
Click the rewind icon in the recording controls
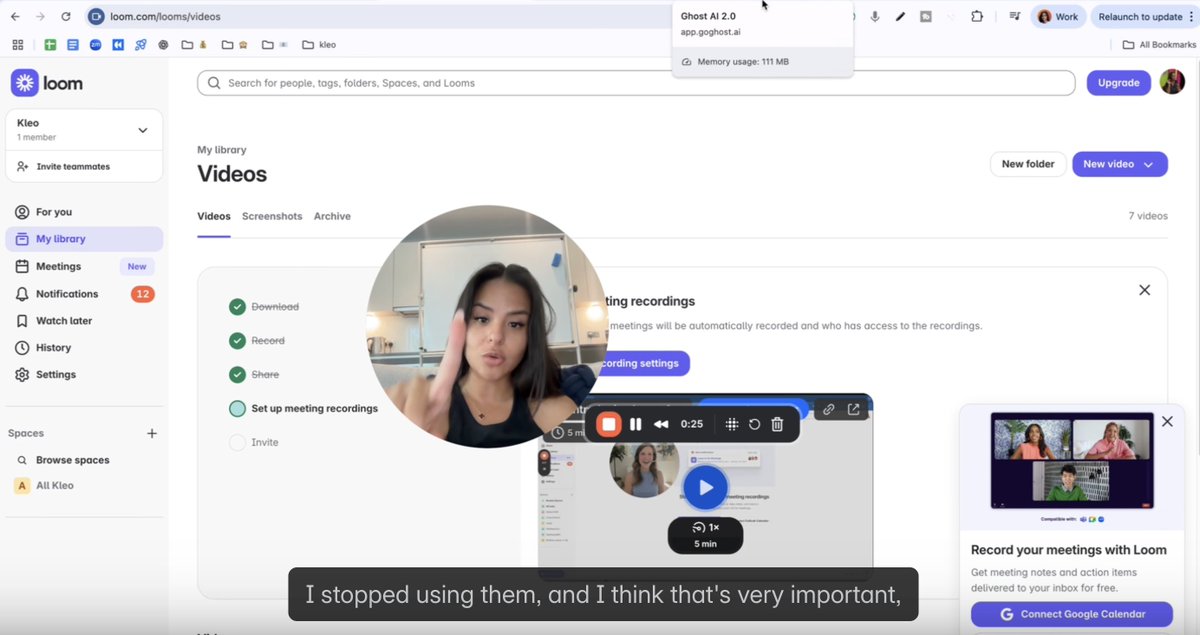[661, 424]
